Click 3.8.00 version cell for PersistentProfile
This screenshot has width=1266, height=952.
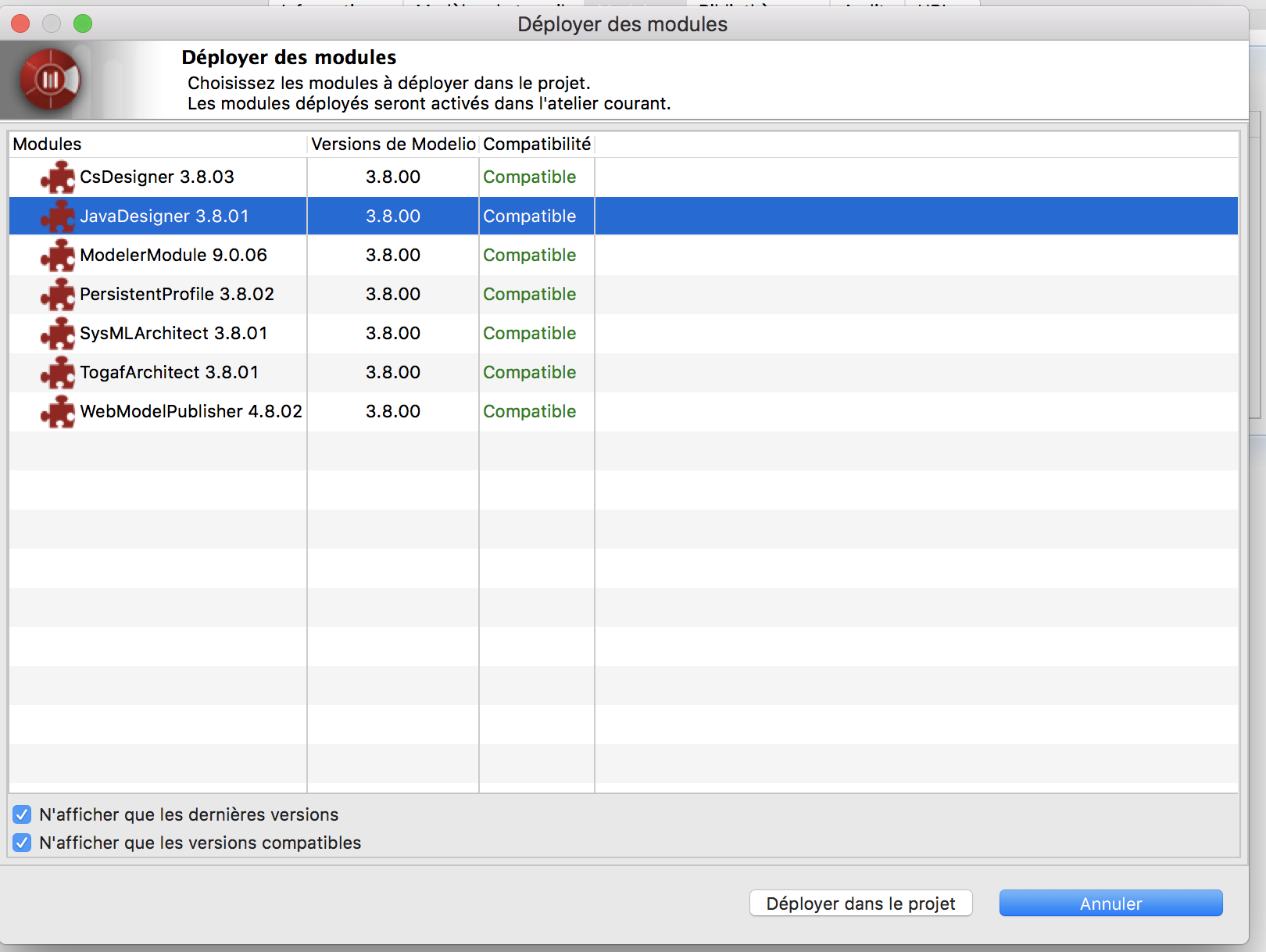[x=392, y=295]
